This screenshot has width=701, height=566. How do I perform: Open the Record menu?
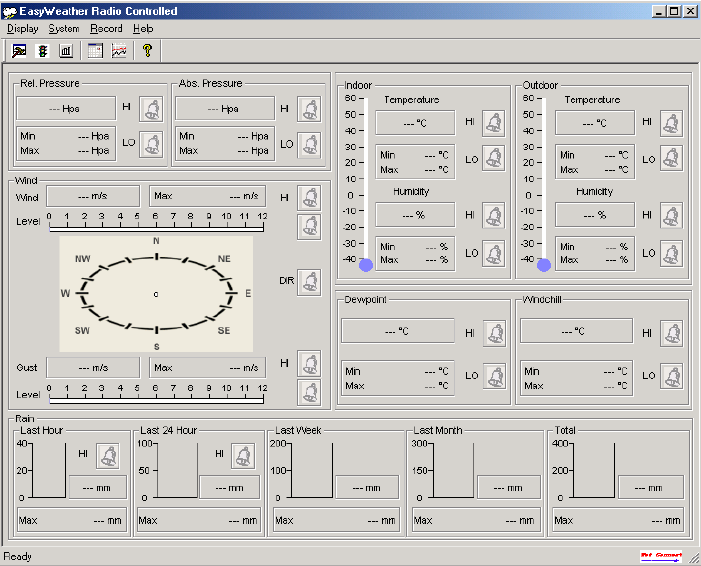click(x=106, y=29)
